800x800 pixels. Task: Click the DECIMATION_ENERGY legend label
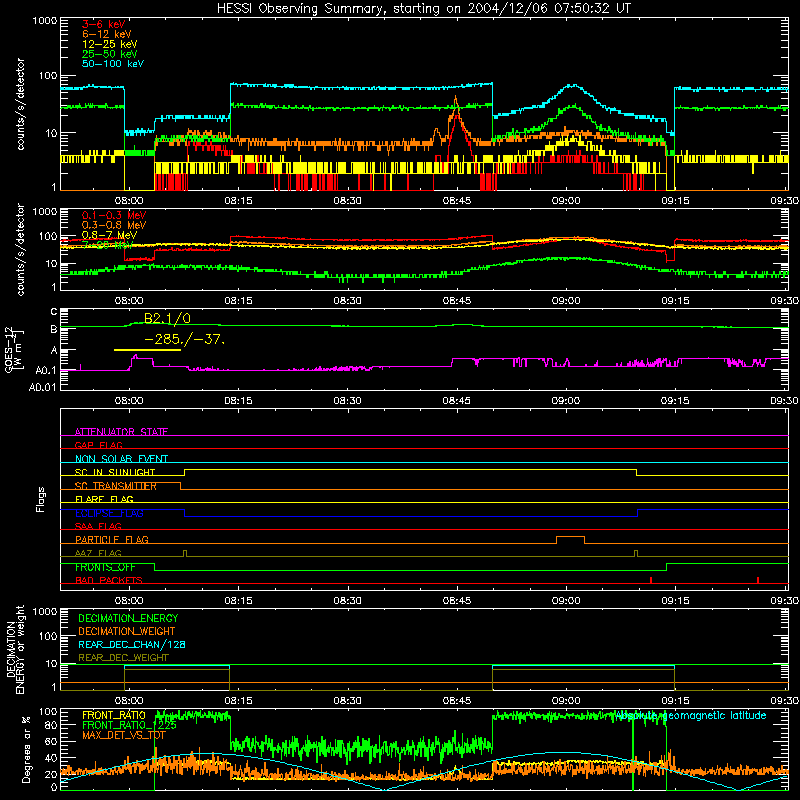[128, 618]
